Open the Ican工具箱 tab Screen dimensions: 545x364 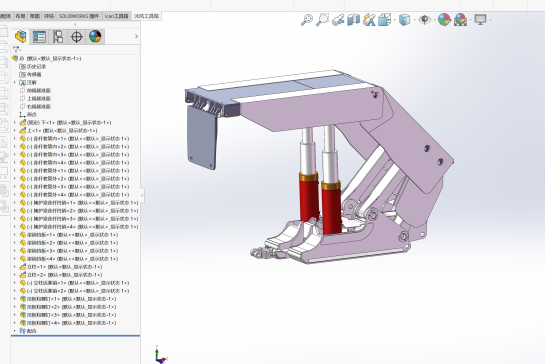coord(117,16)
